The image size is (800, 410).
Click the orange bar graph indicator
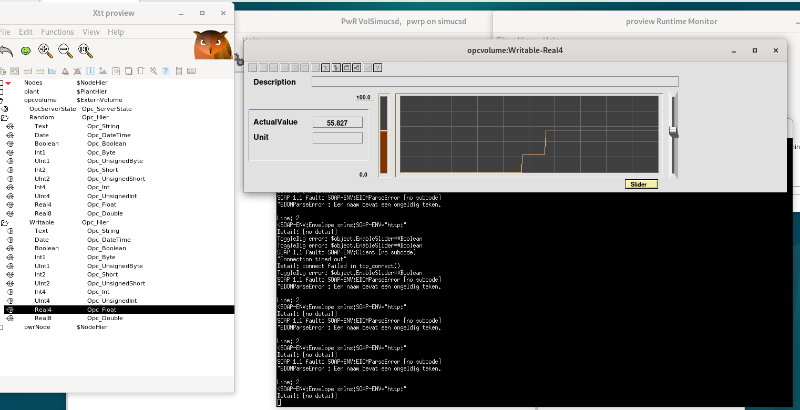[384, 135]
